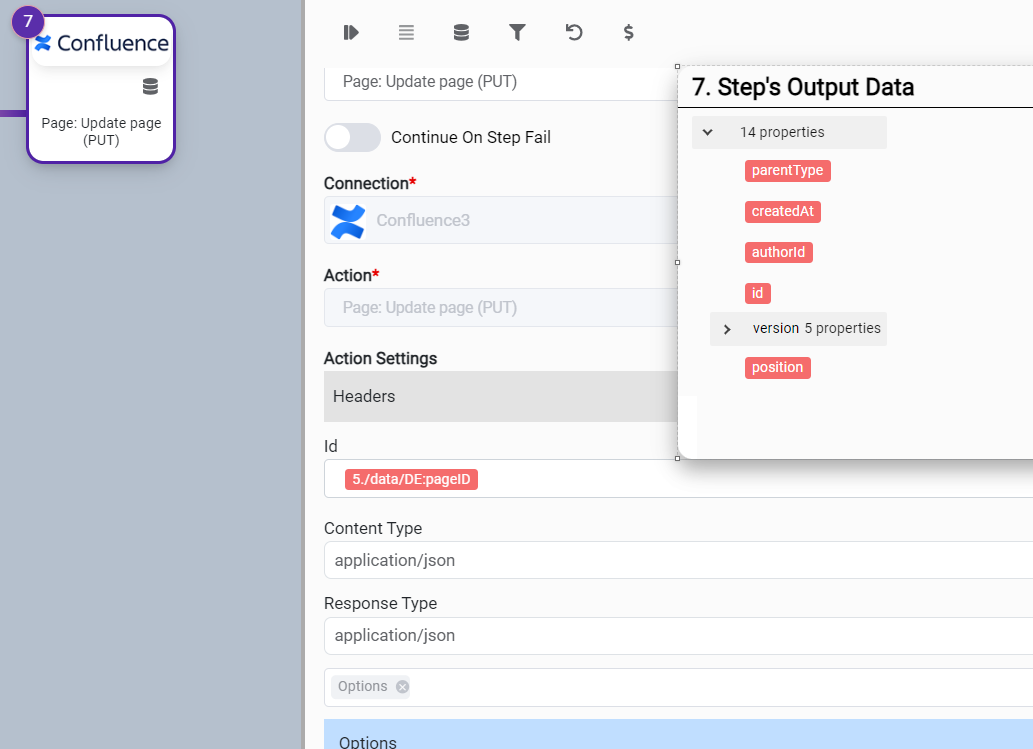Open the Action dropdown field
Screen dimensions: 1033x749
[500, 308]
